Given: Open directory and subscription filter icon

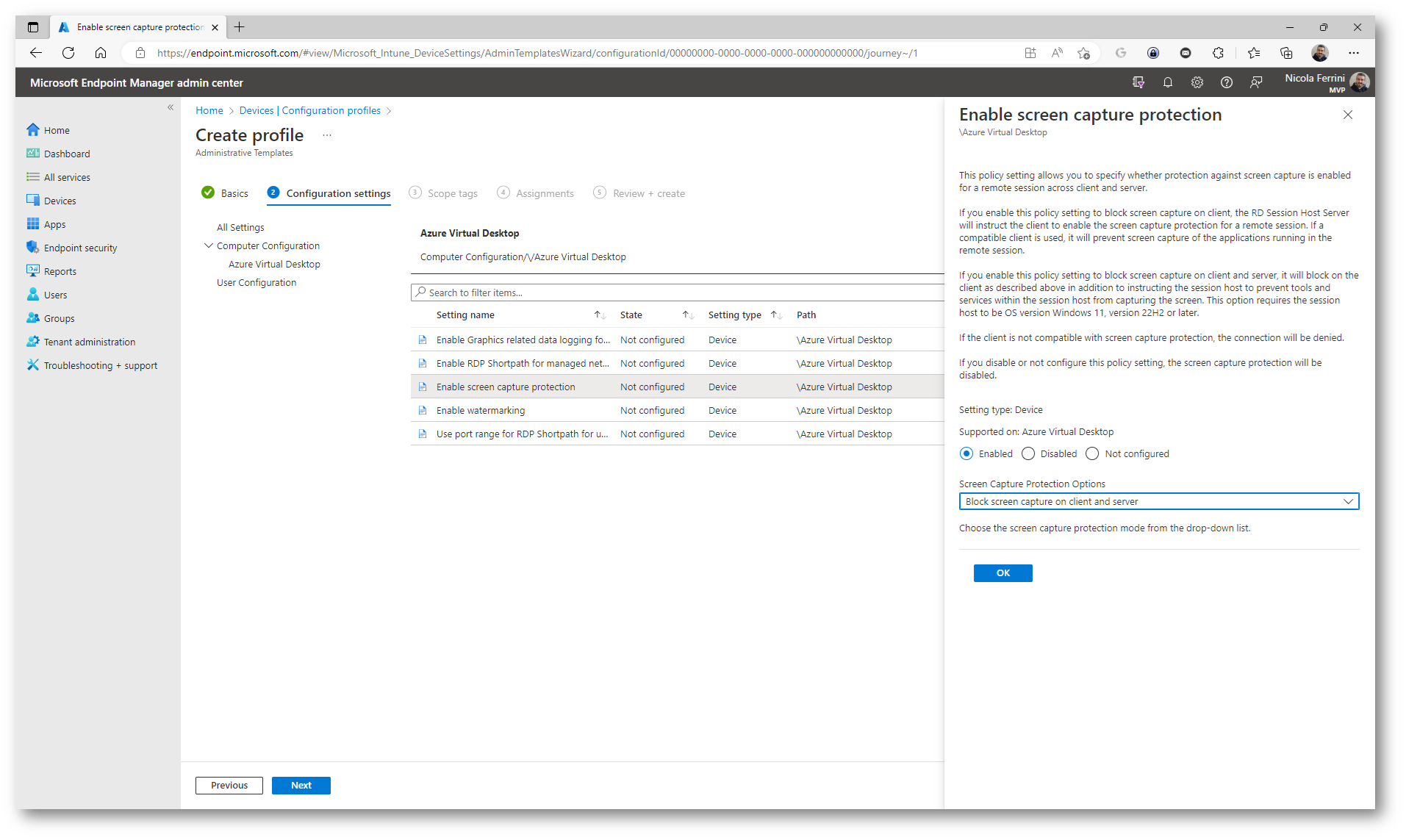Looking at the screenshot, I should [x=1138, y=82].
